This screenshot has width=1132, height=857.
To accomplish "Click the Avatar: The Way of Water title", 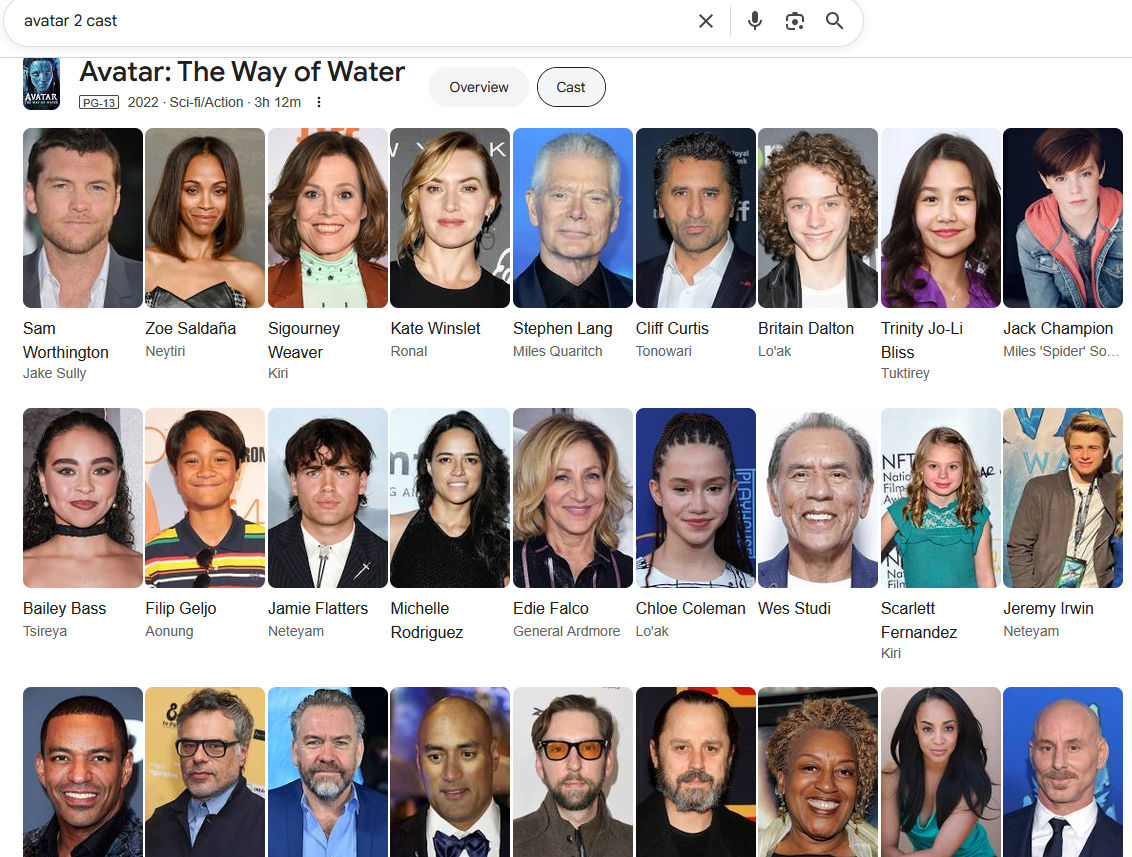I will pyautogui.click(x=242, y=72).
